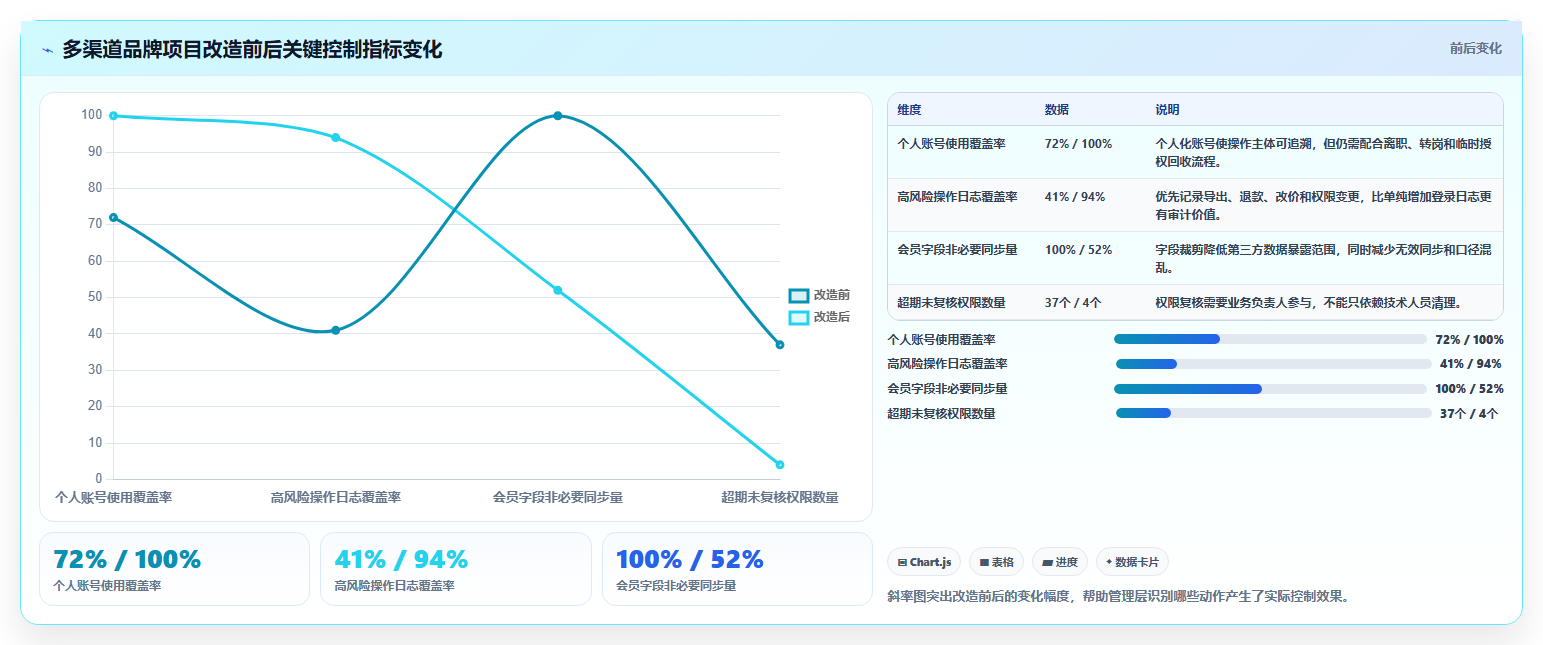Screen dimensions: 1543x645
Task: Open the 72% / 100% stat card
Action: [x=174, y=569]
